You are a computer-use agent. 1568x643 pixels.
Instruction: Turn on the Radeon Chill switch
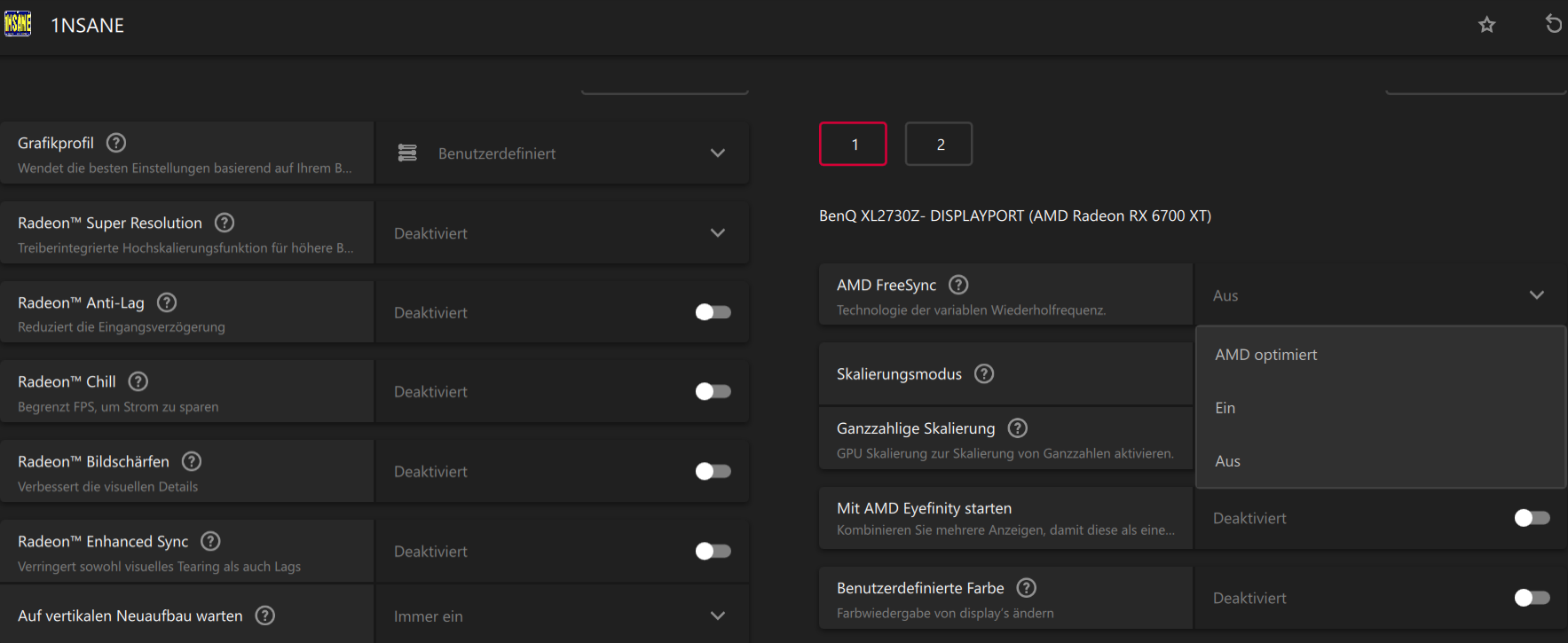pyautogui.click(x=713, y=391)
